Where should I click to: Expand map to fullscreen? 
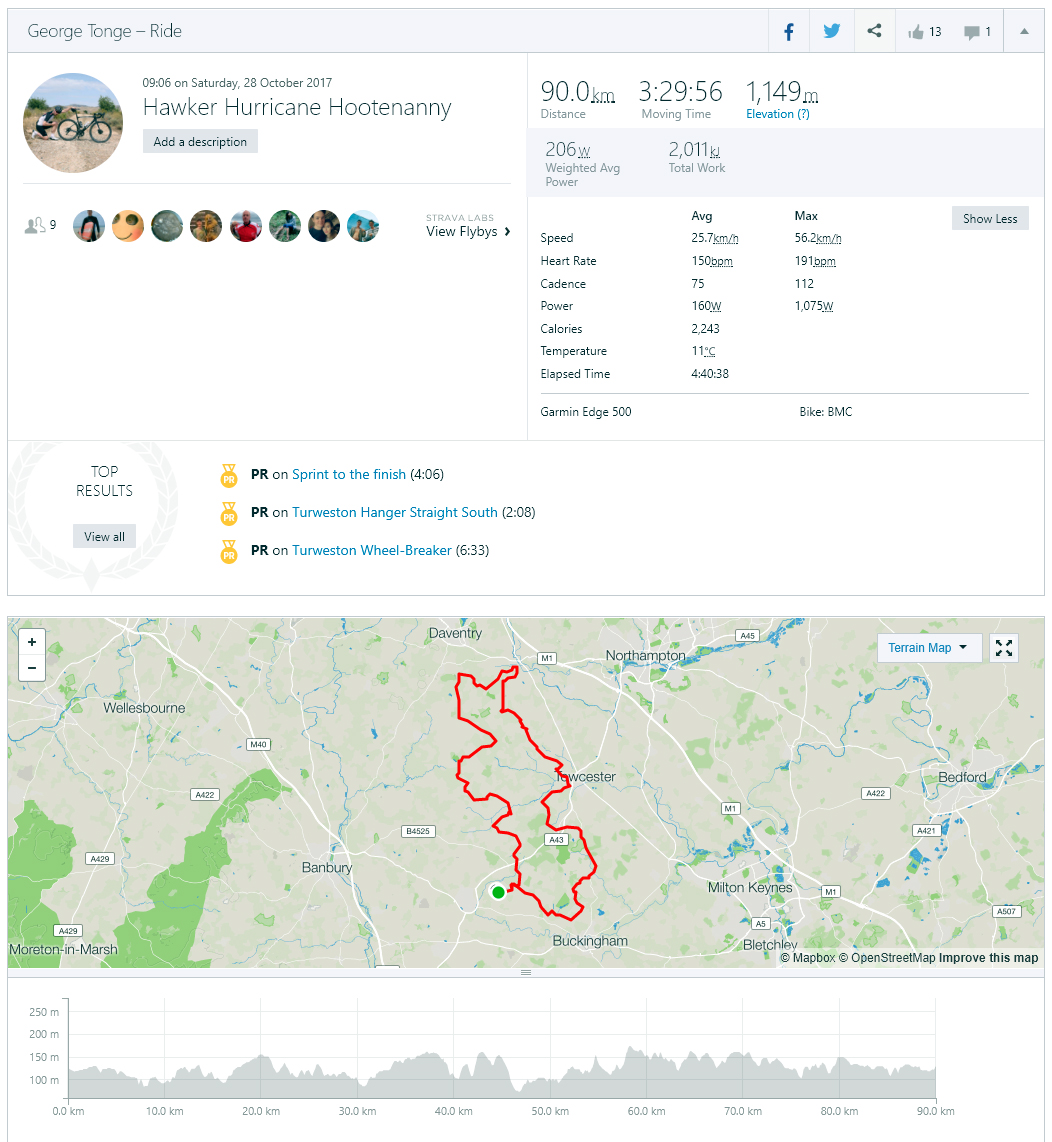1004,648
